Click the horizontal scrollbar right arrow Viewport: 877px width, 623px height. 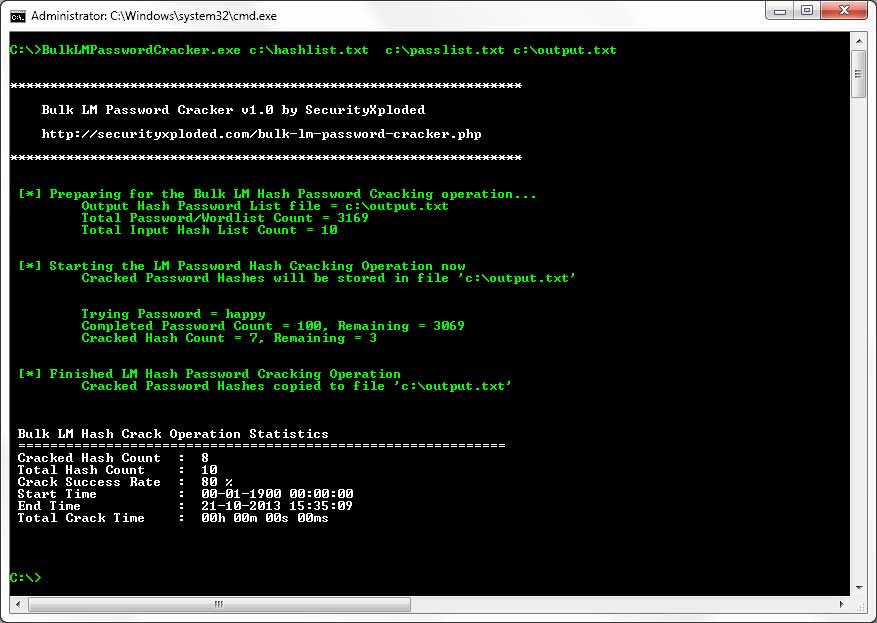click(842, 605)
